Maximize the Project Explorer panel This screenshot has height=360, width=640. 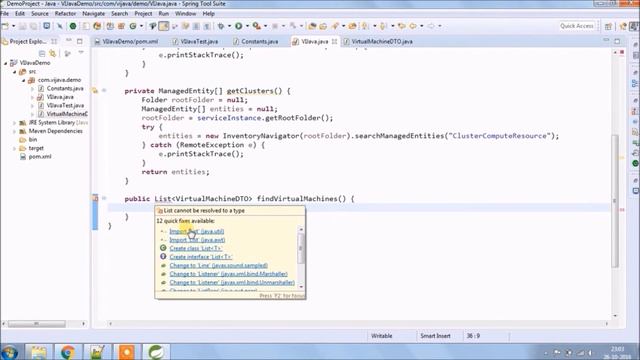coord(80,41)
